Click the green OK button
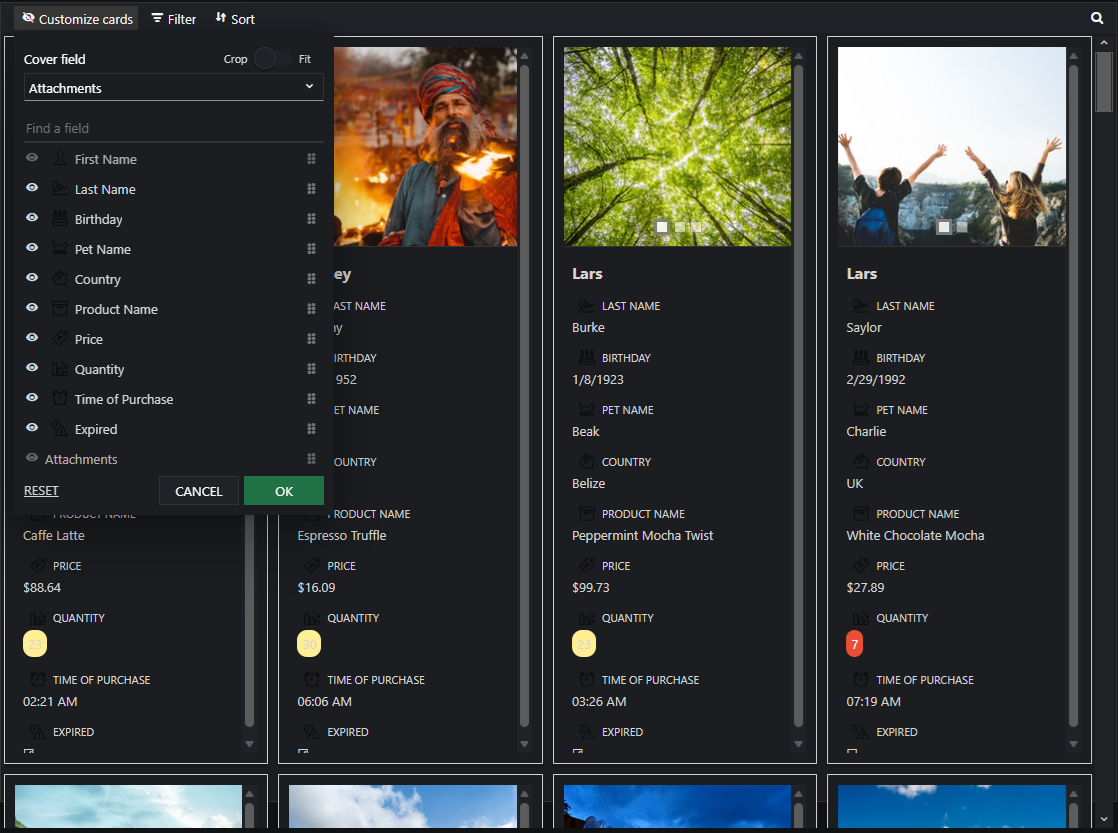1118x833 pixels. click(x=284, y=491)
